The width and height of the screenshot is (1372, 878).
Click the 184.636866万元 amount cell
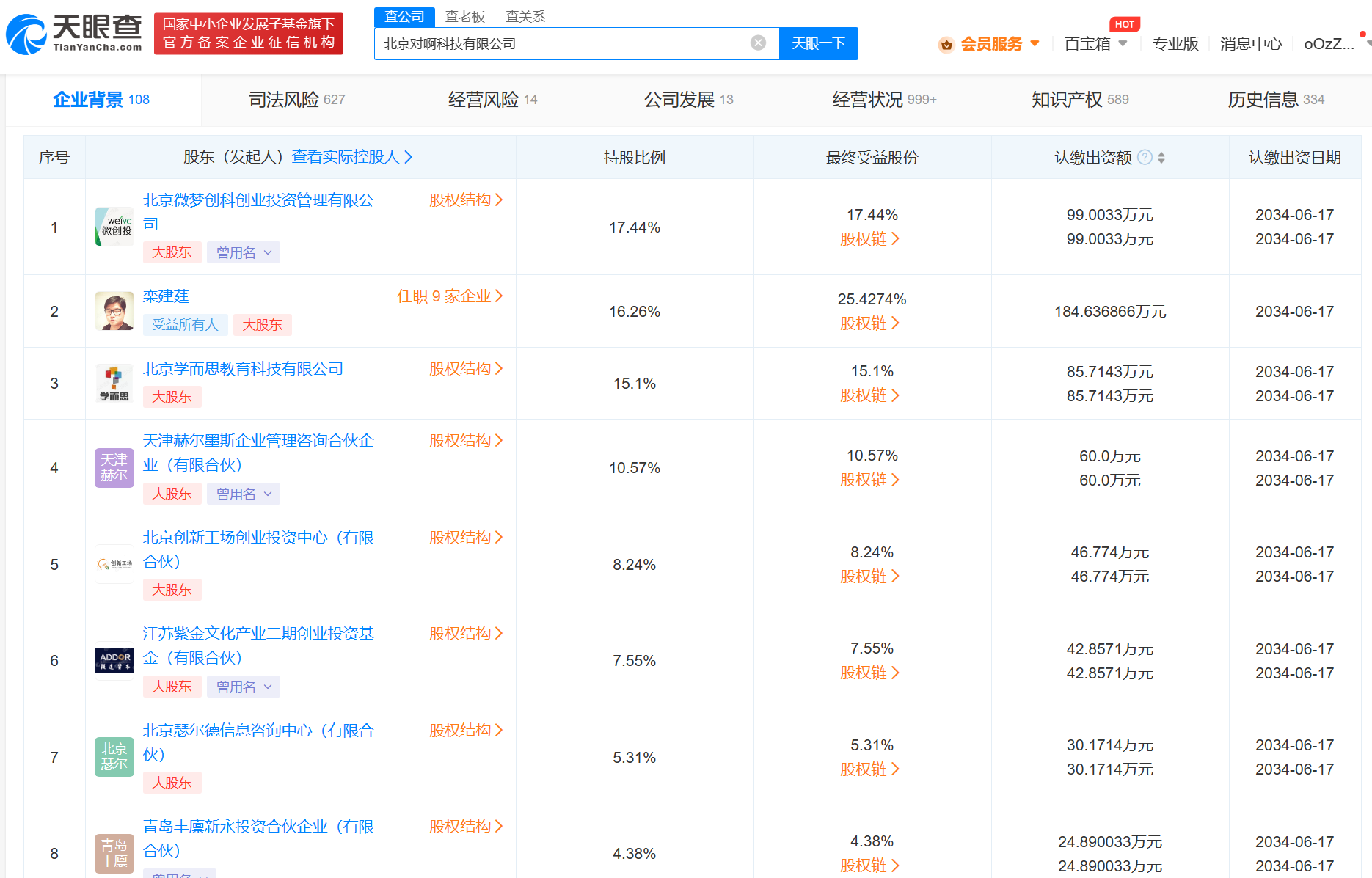tap(1110, 312)
